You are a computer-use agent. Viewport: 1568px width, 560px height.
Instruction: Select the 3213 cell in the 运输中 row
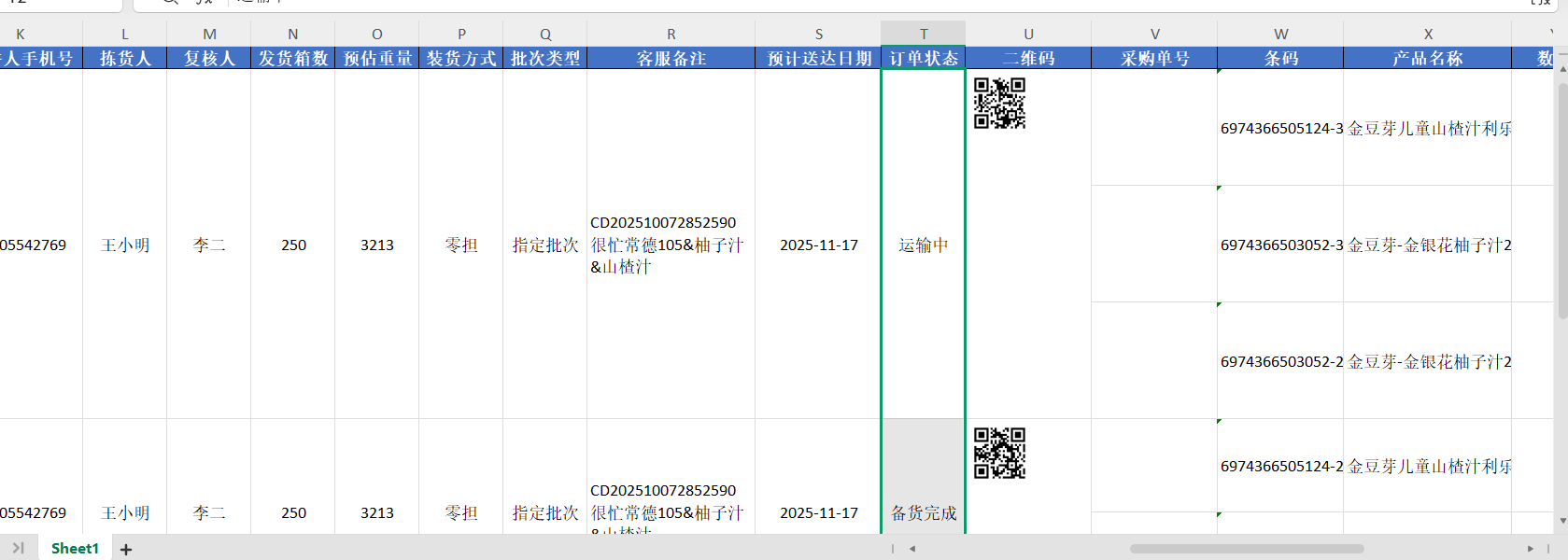click(377, 245)
